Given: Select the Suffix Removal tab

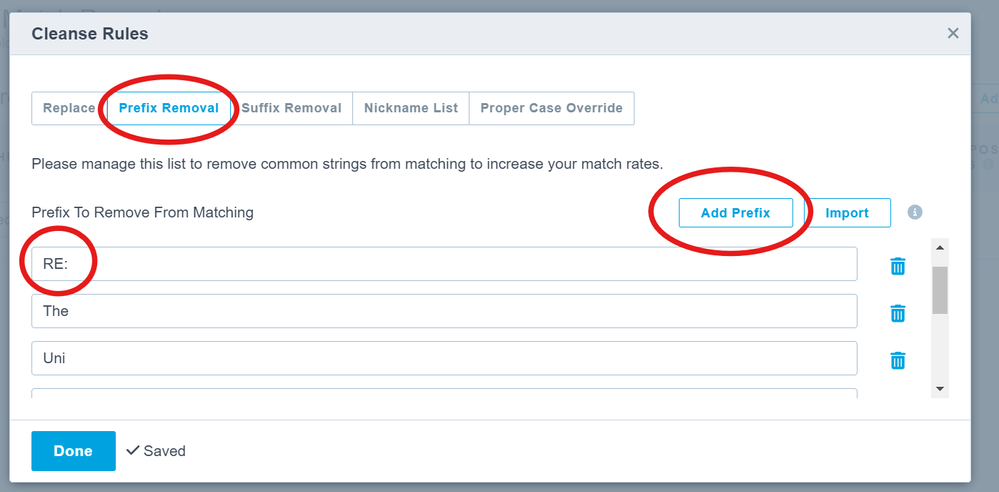Looking at the screenshot, I should click(292, 108).
